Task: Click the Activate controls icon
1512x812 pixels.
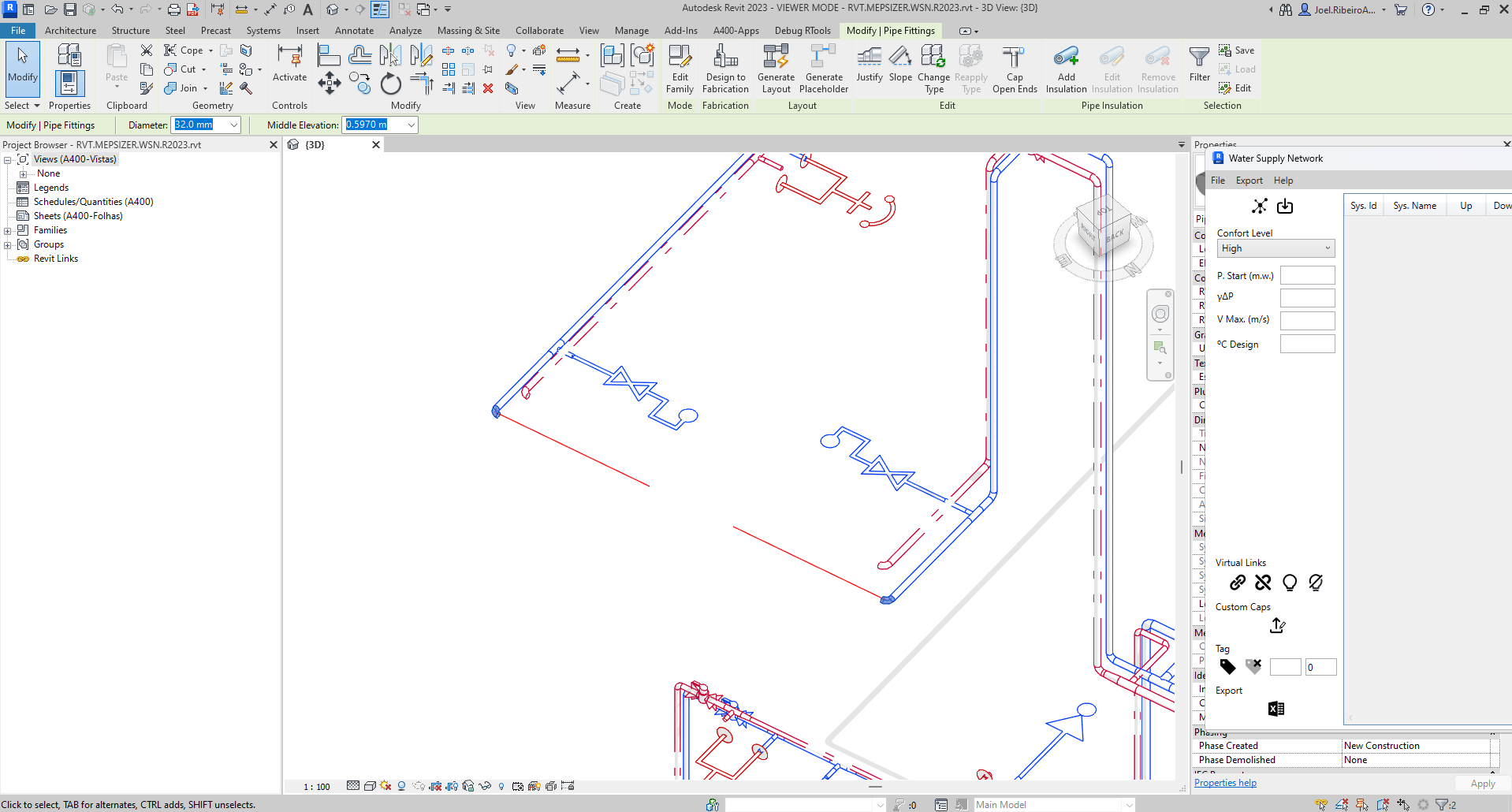Action: (x=289, y=64)
